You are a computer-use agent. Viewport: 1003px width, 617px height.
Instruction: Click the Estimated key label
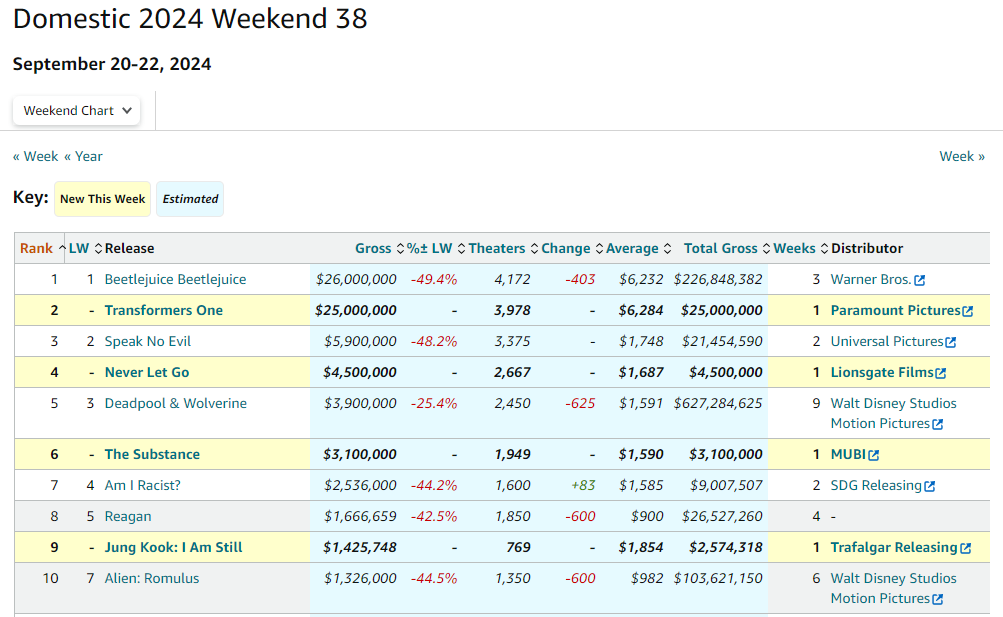click(190, 199)
